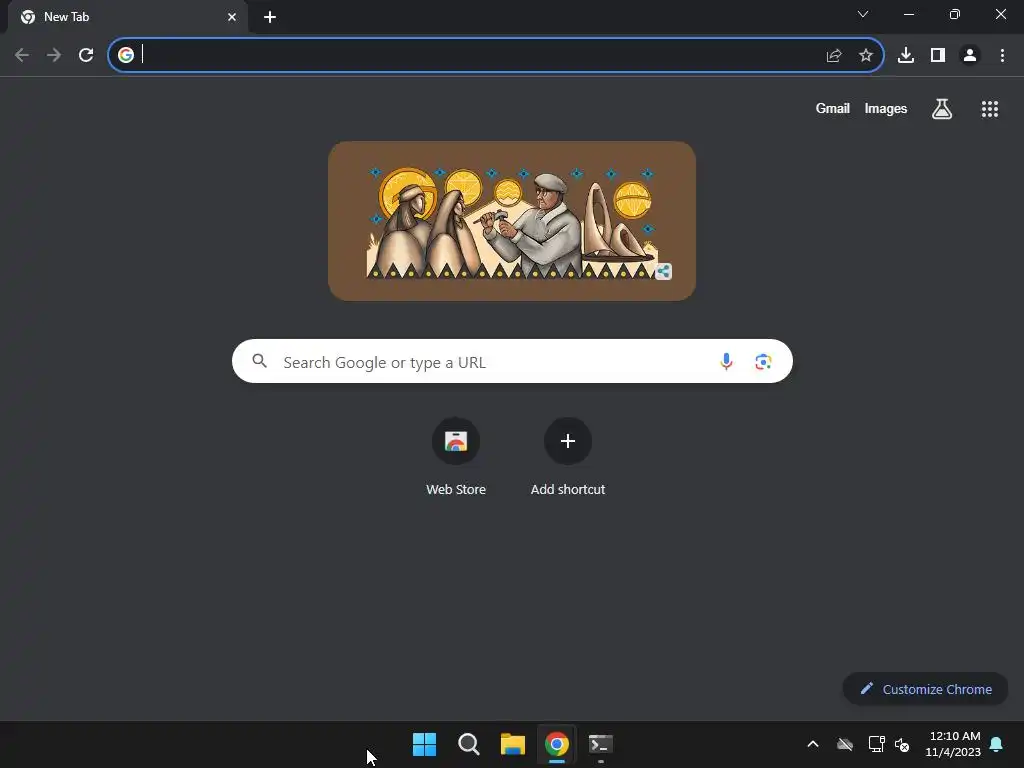Open the Web Store shortcut
The width and height of the screenshot is (1024, 768).
pos(456,457)
